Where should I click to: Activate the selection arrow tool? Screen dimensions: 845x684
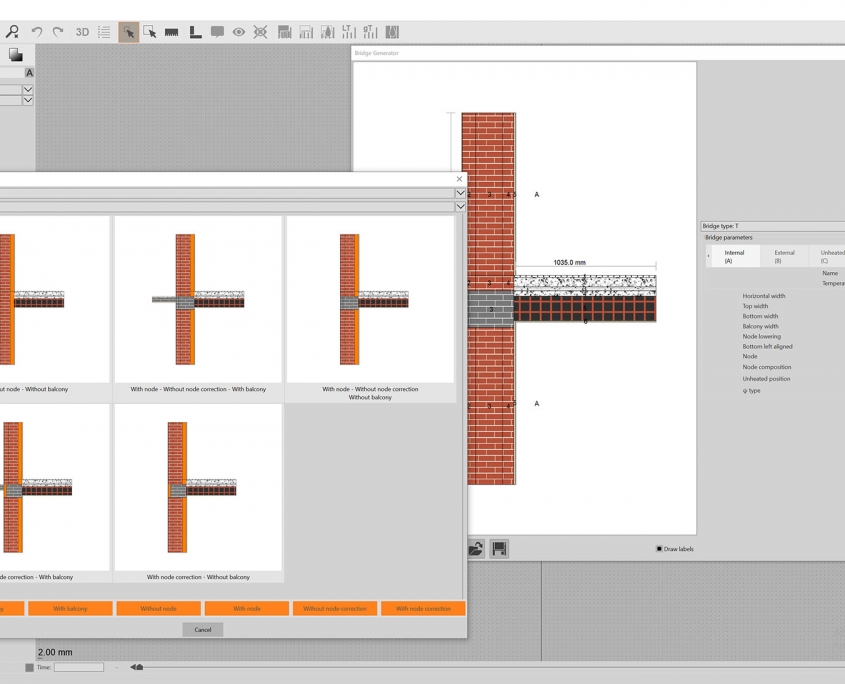[129, 31]
